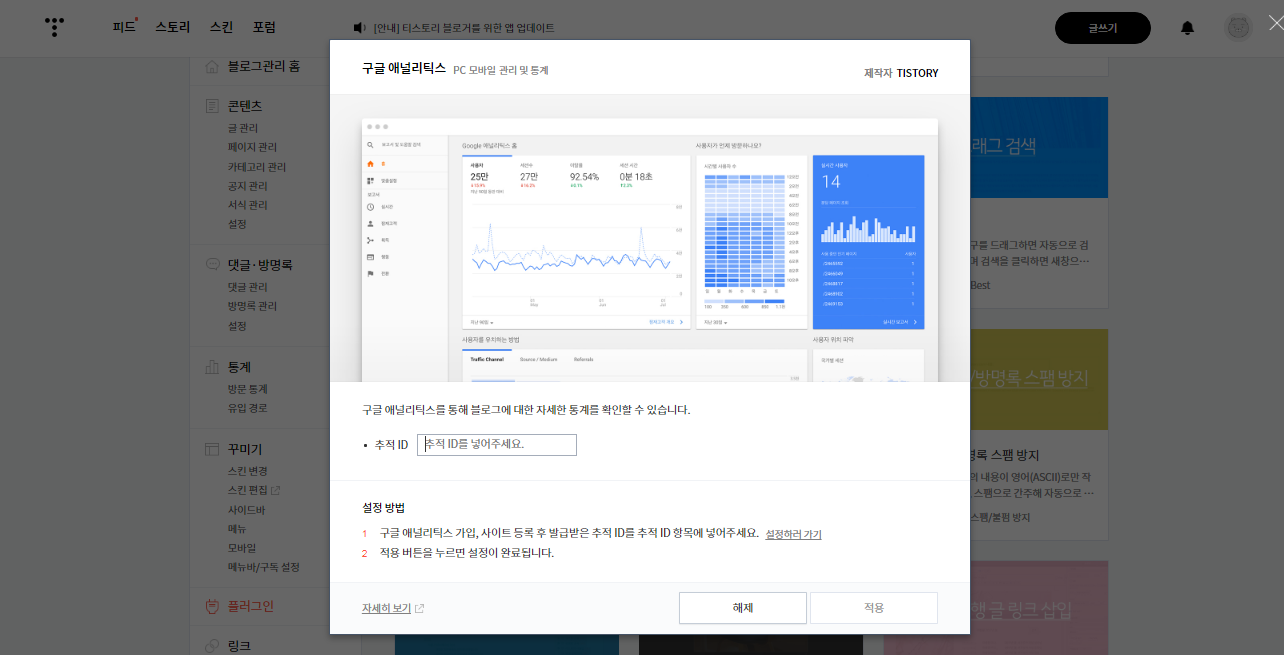
Task: Open 모바일 in sidebar
Action: click(x=241, y=548)
